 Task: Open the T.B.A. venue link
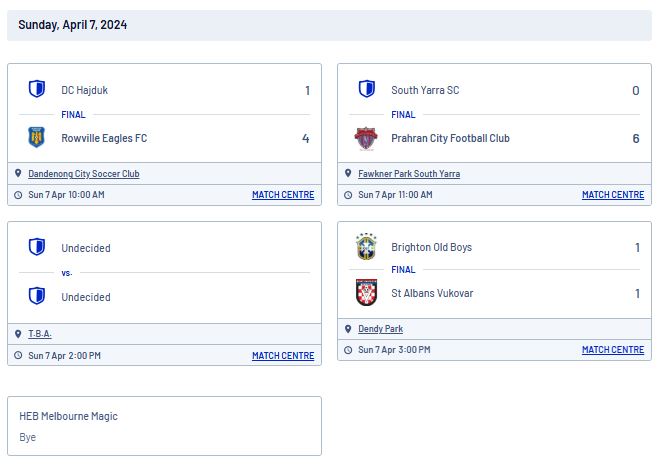pos(40,334)
